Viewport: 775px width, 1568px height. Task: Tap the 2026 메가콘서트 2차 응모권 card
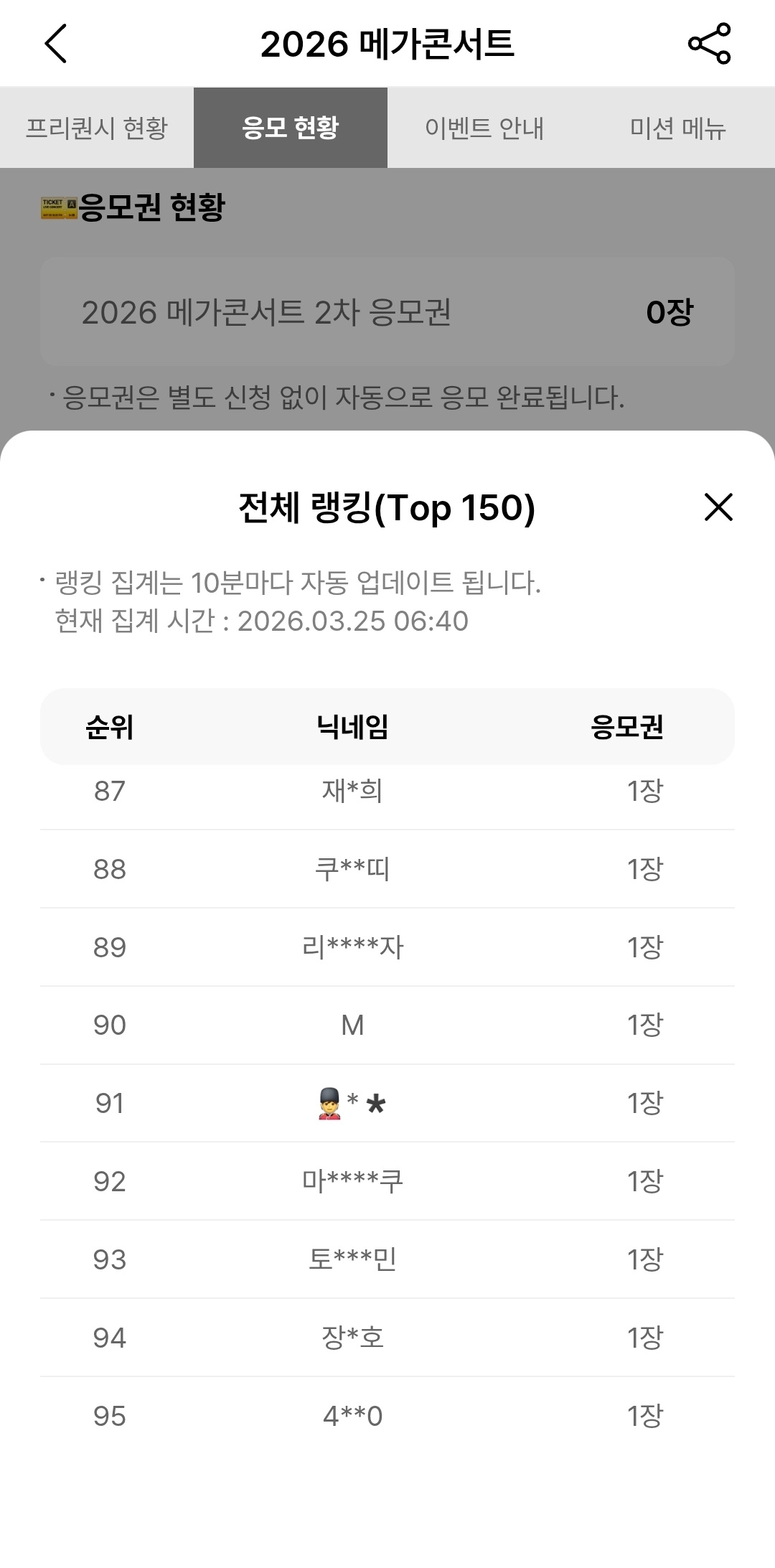pyautogui.click(x=387, y=312)
